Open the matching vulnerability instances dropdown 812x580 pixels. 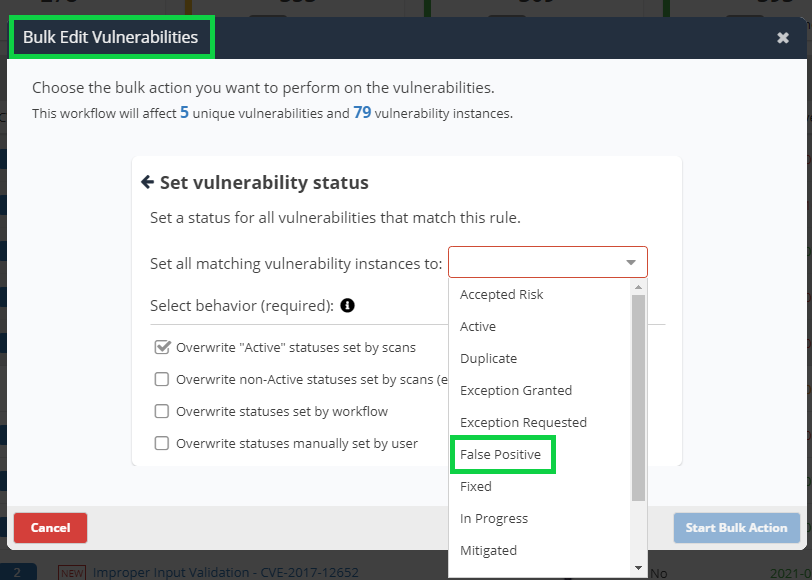coord(548,261)
